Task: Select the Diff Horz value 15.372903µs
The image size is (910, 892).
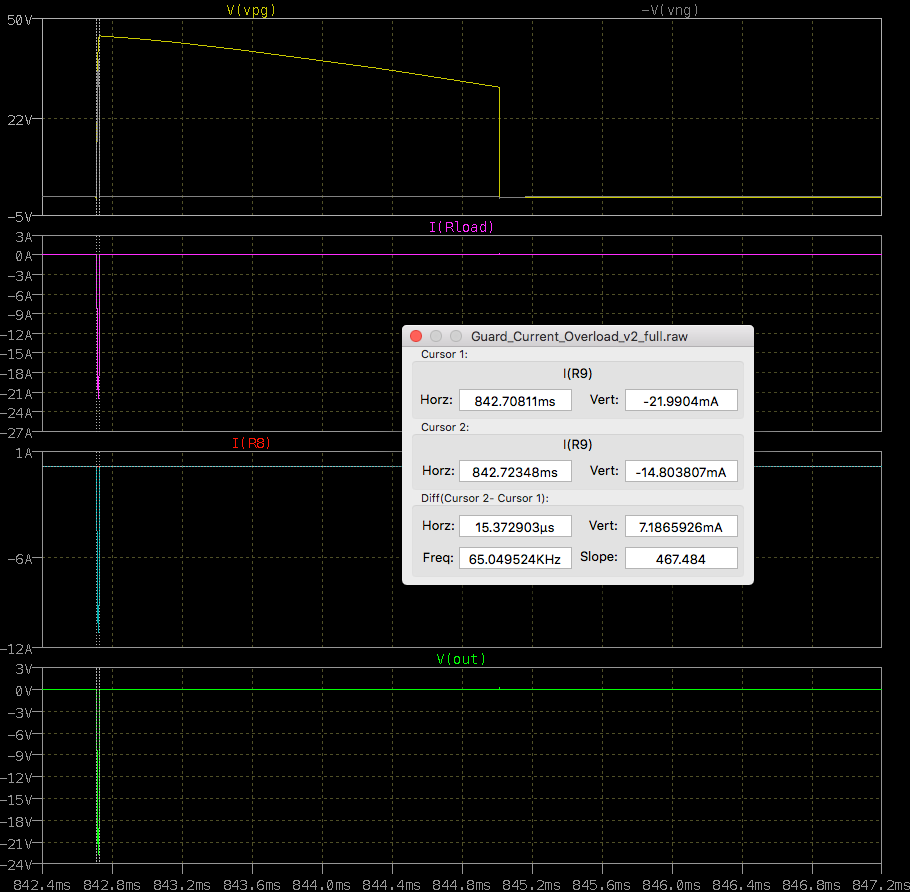Action: (x=515, y=526)
